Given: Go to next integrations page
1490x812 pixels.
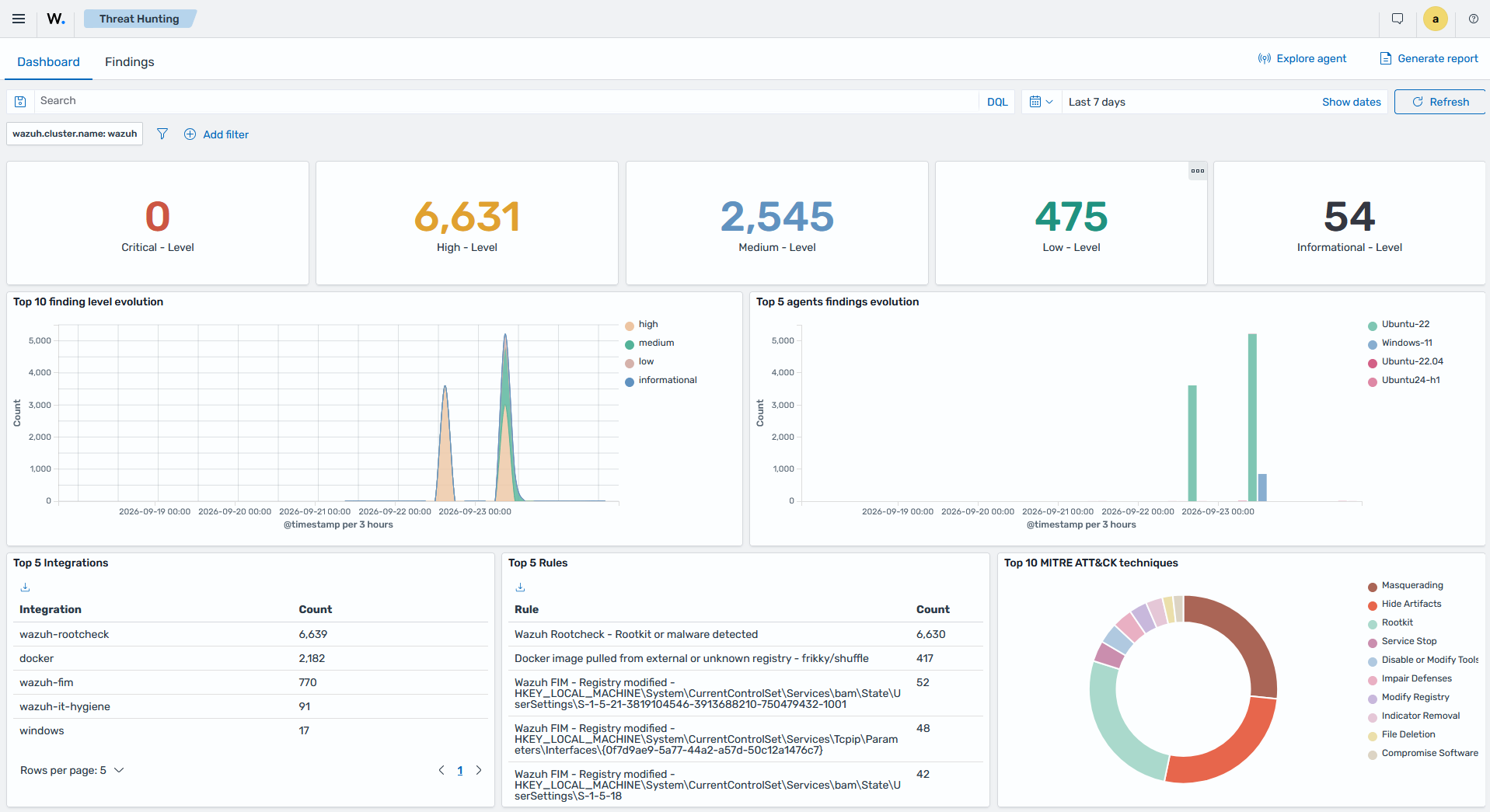Looking at the screenshot, I should coord(479,770).
